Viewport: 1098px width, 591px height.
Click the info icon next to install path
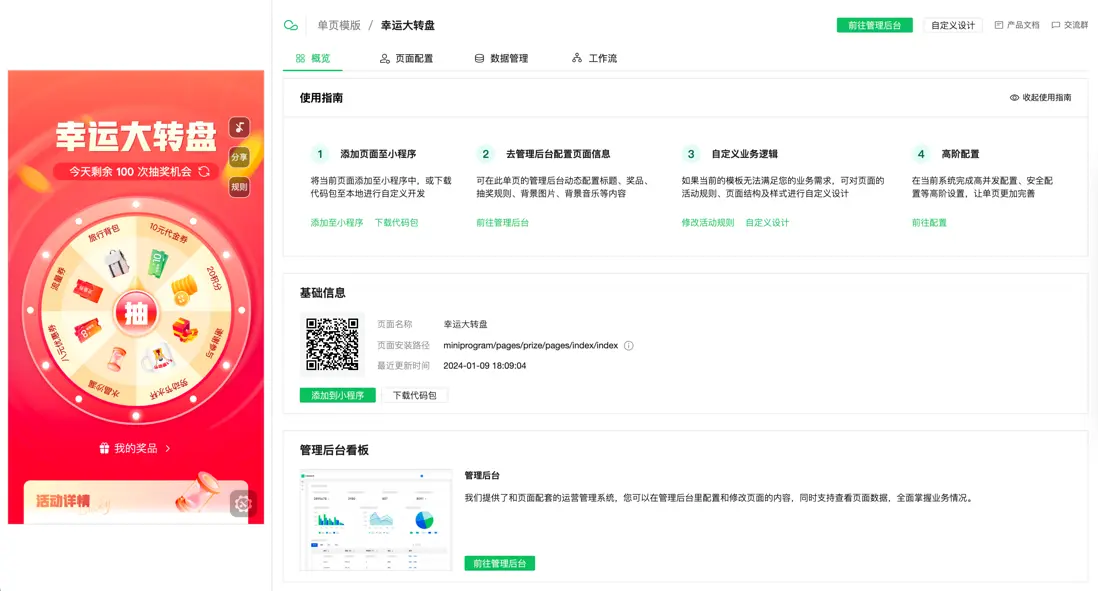click(x=629, y=345)
